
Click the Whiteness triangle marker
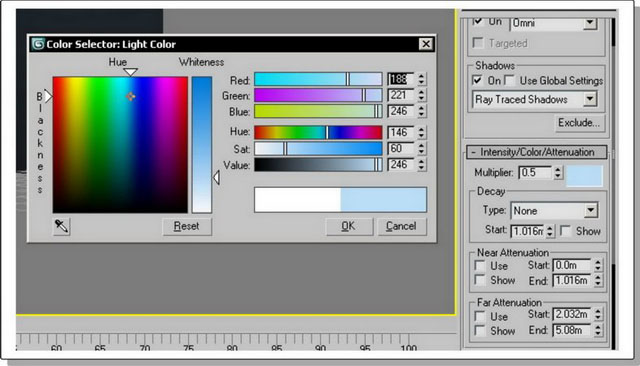point(217,177)
